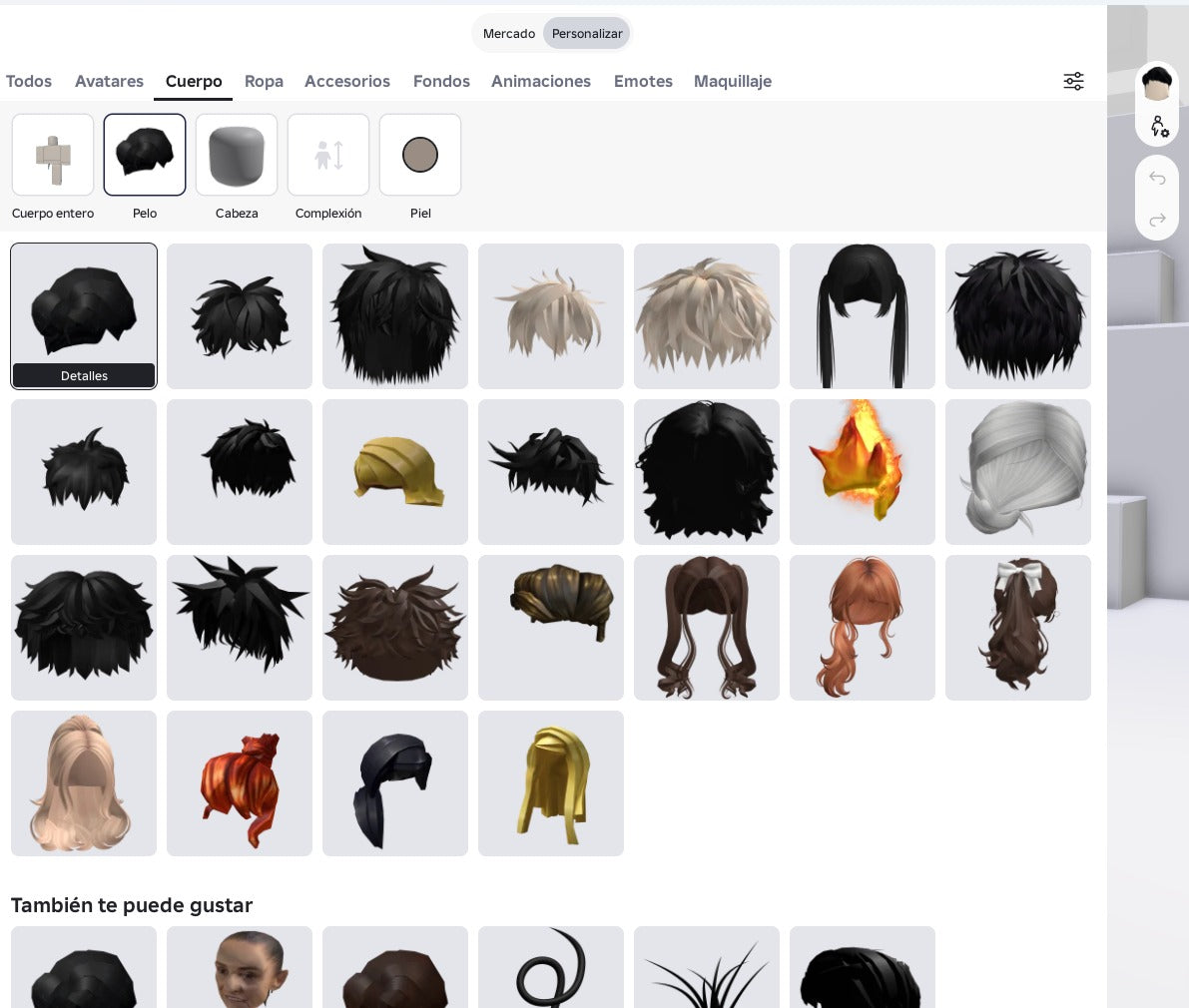Open the Ropa tab

264,81
